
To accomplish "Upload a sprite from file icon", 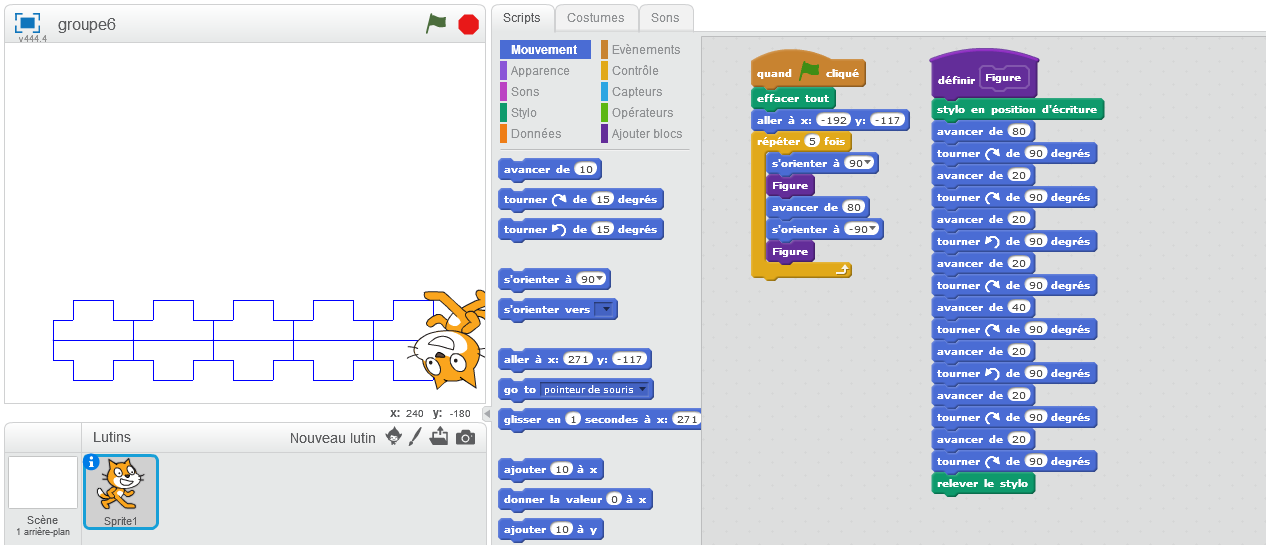I will click(439, 437).
